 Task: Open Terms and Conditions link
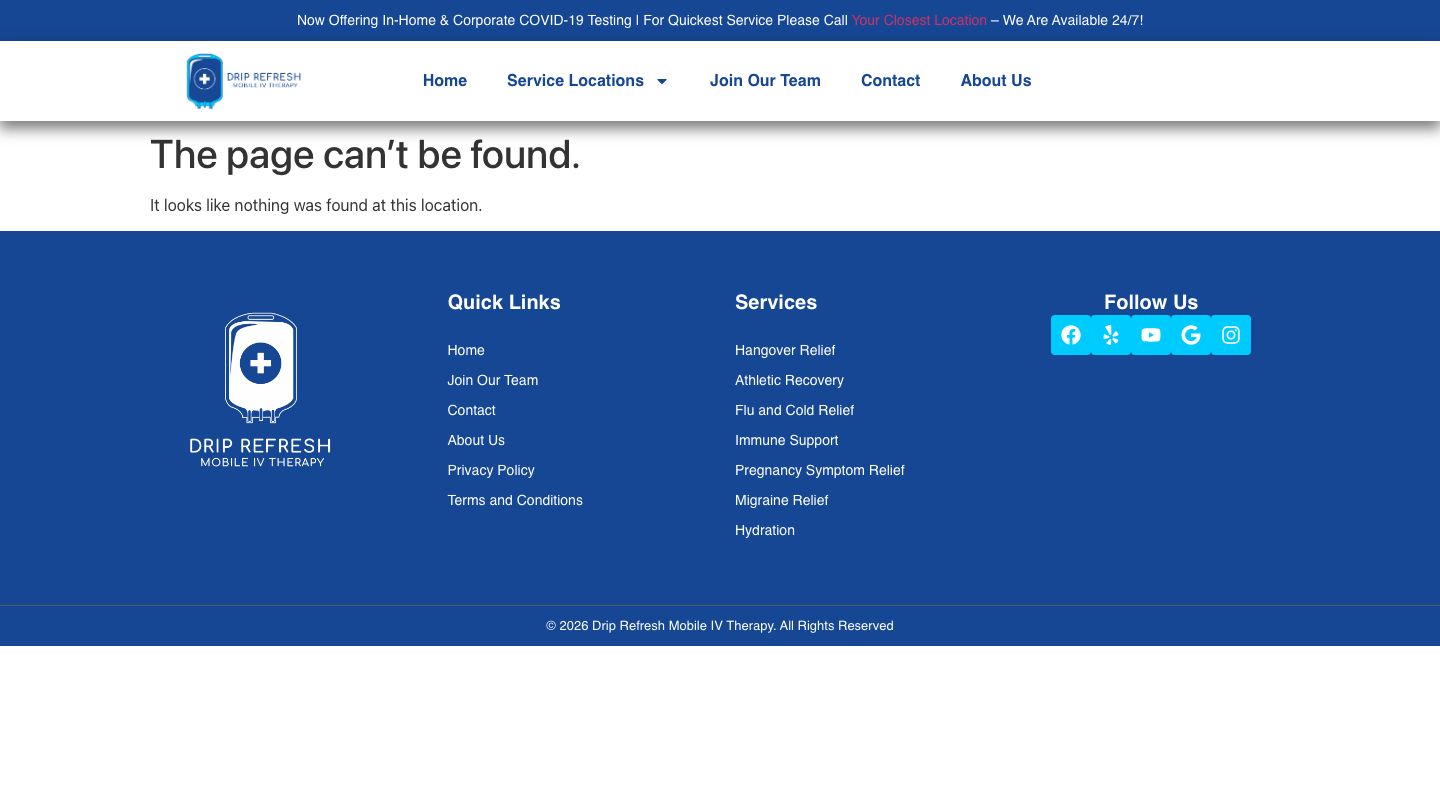coord(515,500)
